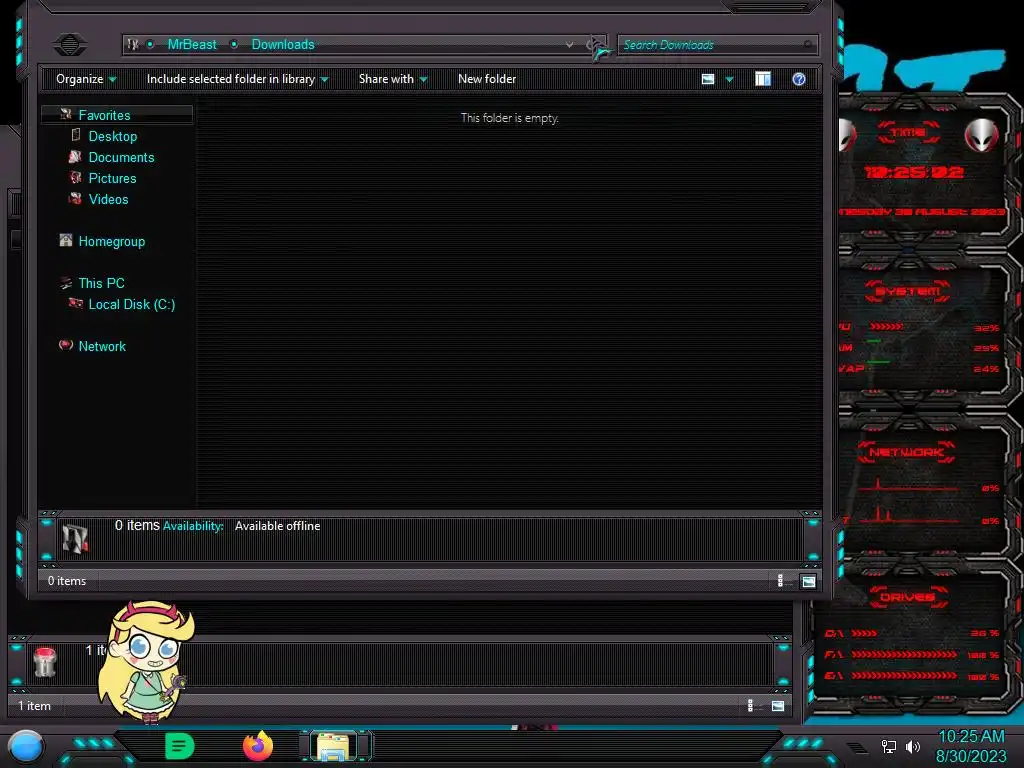
Task: Expand the address bar history dropdown
Action: click(x=569, y=44)
